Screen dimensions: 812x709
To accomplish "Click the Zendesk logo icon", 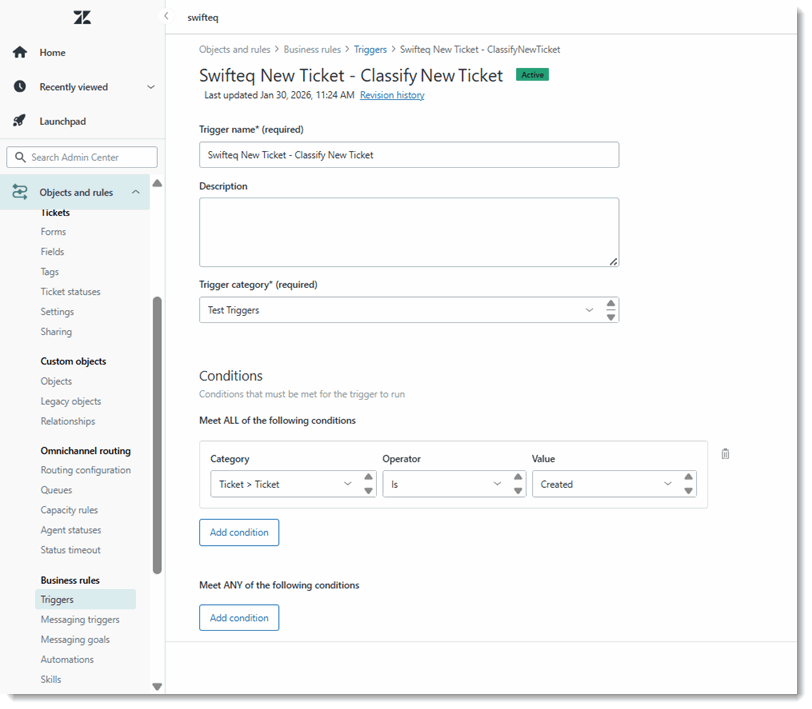I will coord(82,18).
